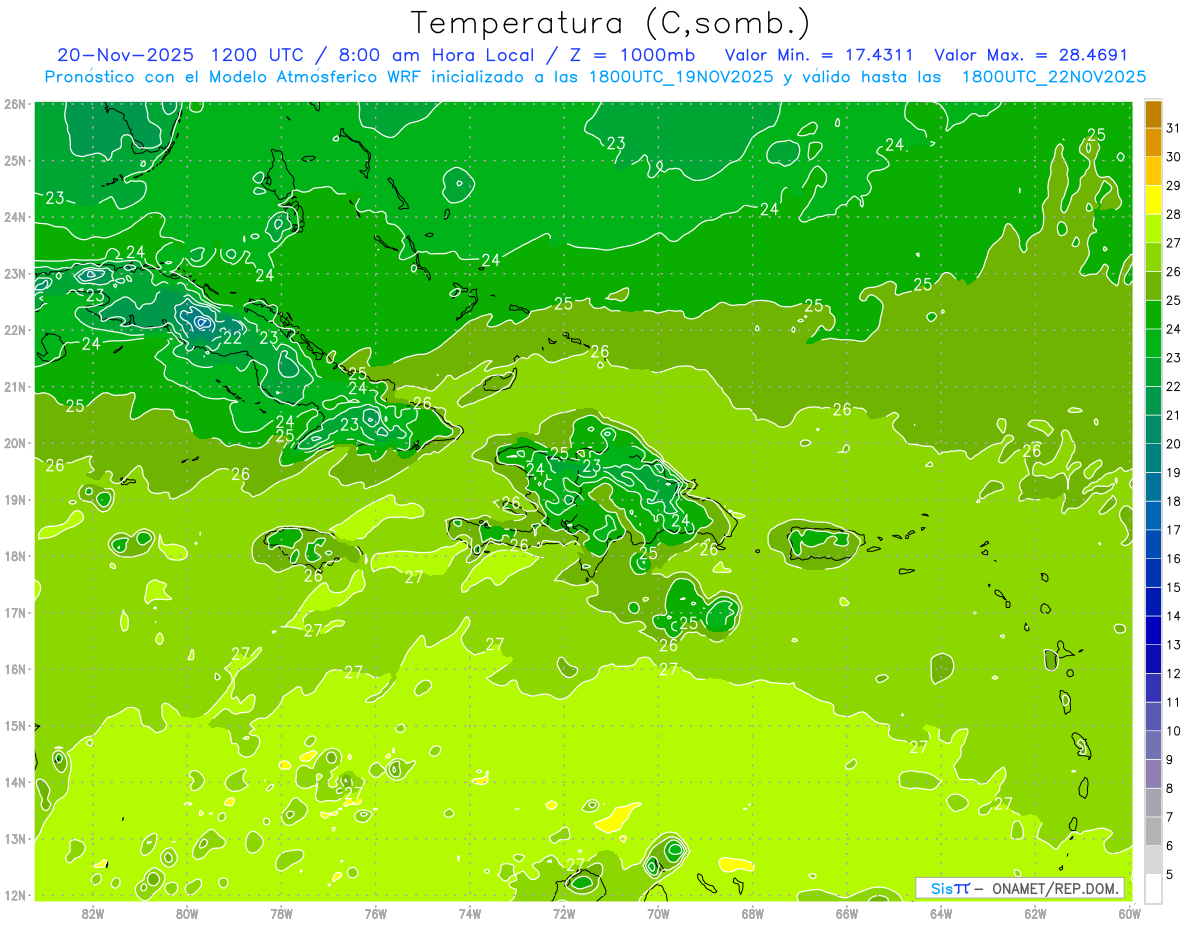Pick the orange swatch between 30 and 31

(1153, 144)
